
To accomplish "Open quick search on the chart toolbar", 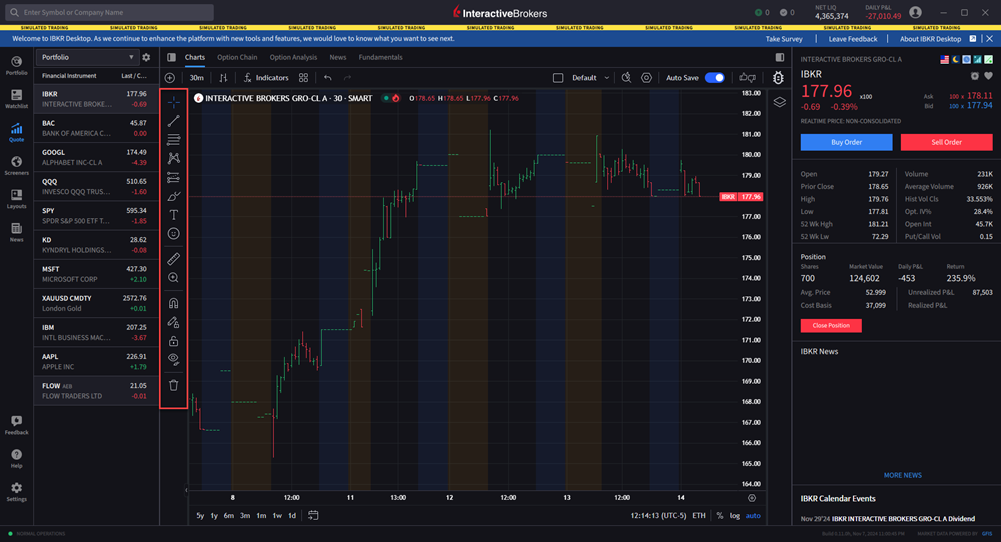I will coord(626,78).
